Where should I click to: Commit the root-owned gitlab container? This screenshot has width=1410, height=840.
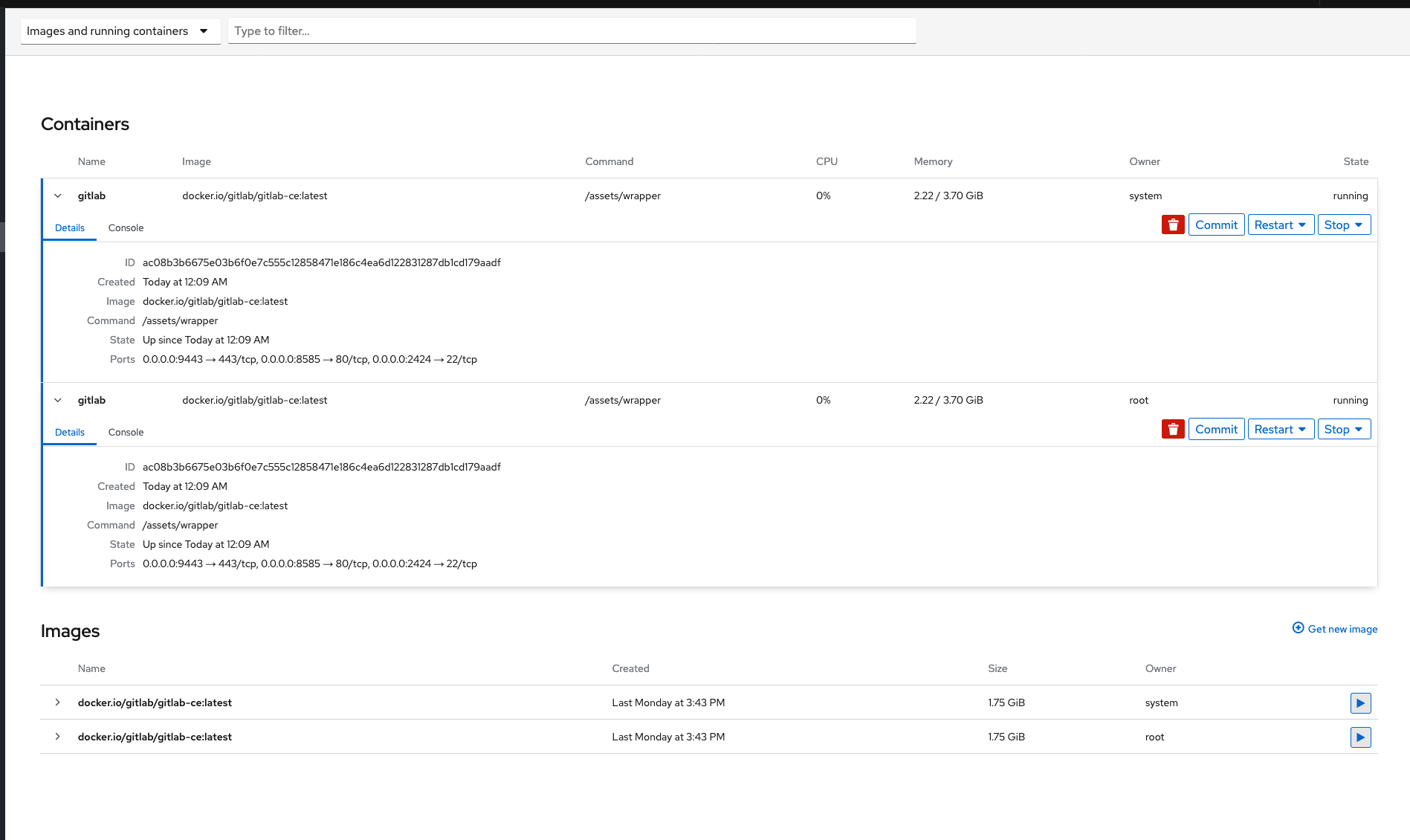tap(1216, 429)
